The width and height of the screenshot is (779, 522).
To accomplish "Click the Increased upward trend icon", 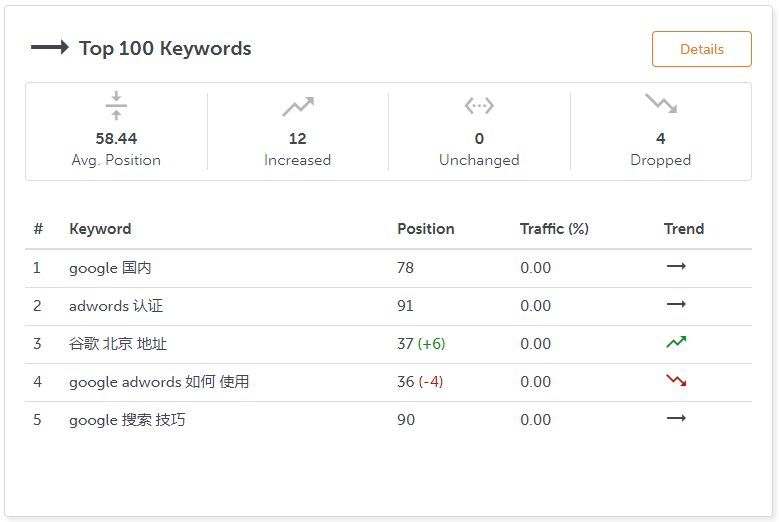I will pyautogui.click(x=298, y=106).
